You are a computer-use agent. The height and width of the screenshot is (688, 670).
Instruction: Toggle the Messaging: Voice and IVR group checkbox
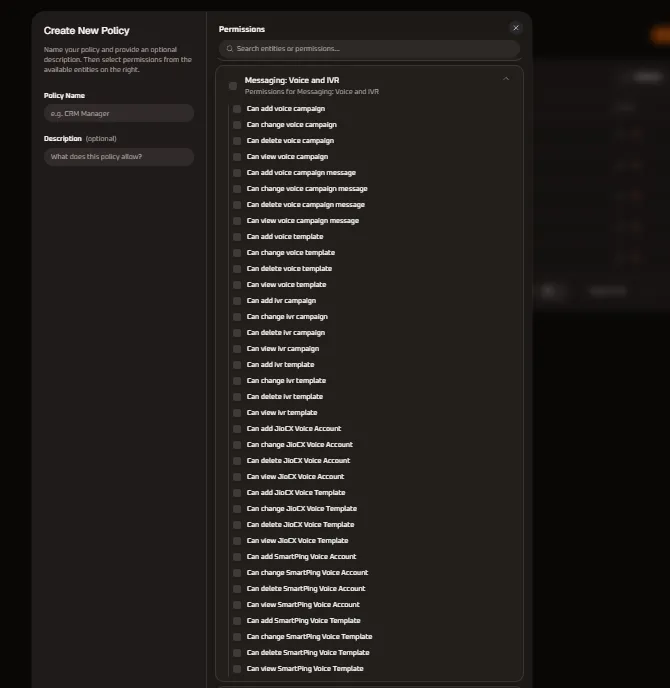[x=233, y=86]
